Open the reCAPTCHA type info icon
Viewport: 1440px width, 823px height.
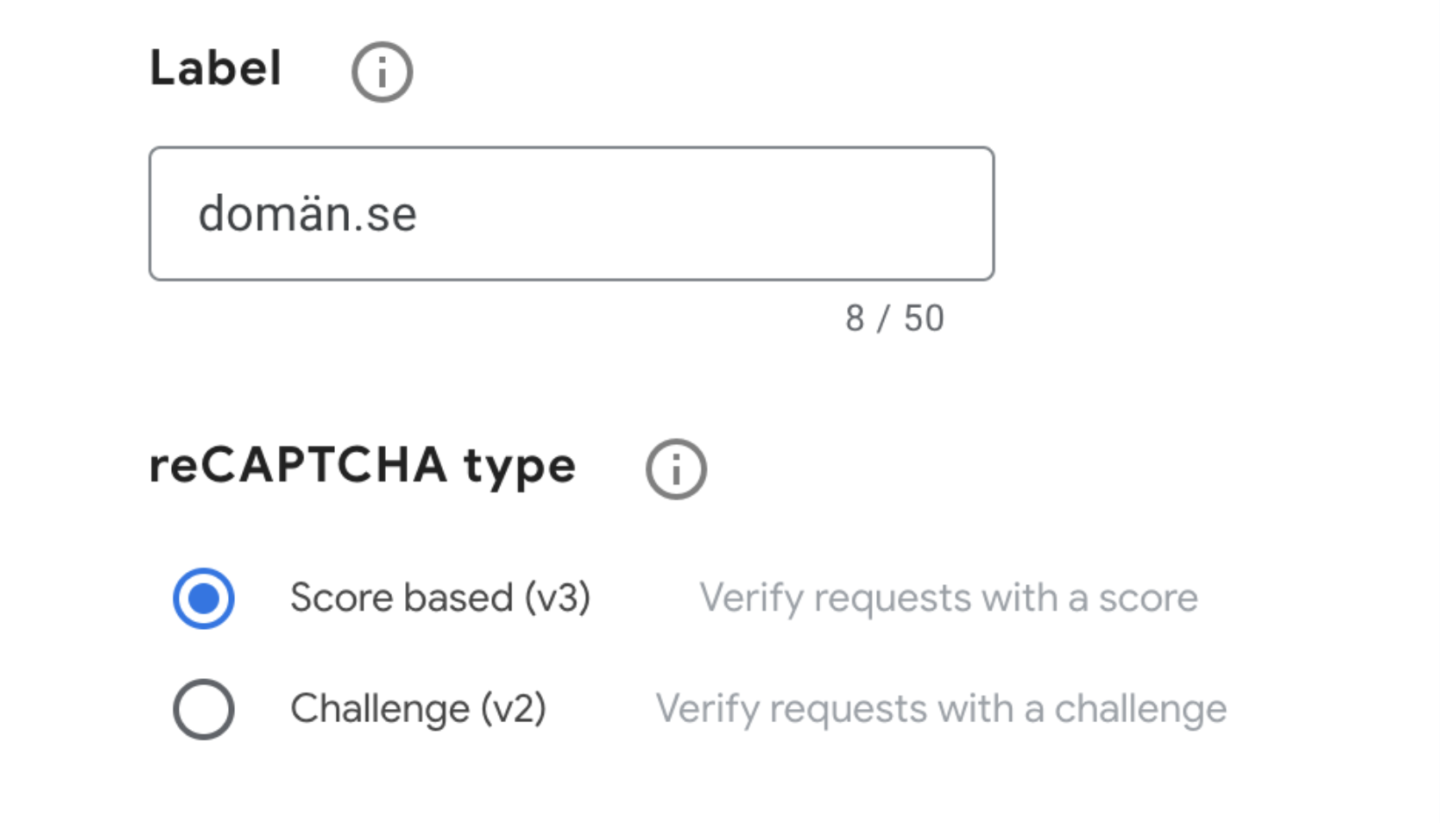pyautogui.click(x=676, y=469)
